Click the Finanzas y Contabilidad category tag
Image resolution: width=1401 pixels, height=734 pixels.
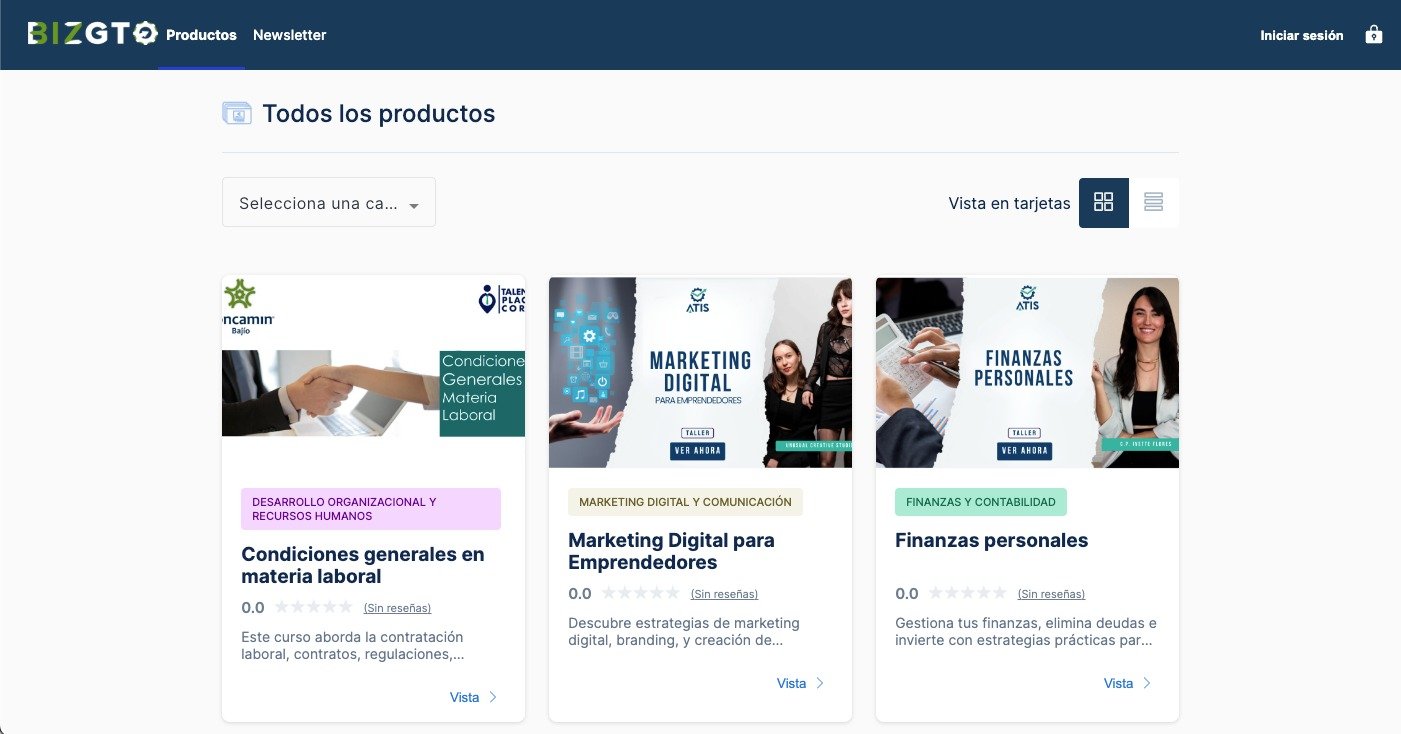(x=981, y=502)
